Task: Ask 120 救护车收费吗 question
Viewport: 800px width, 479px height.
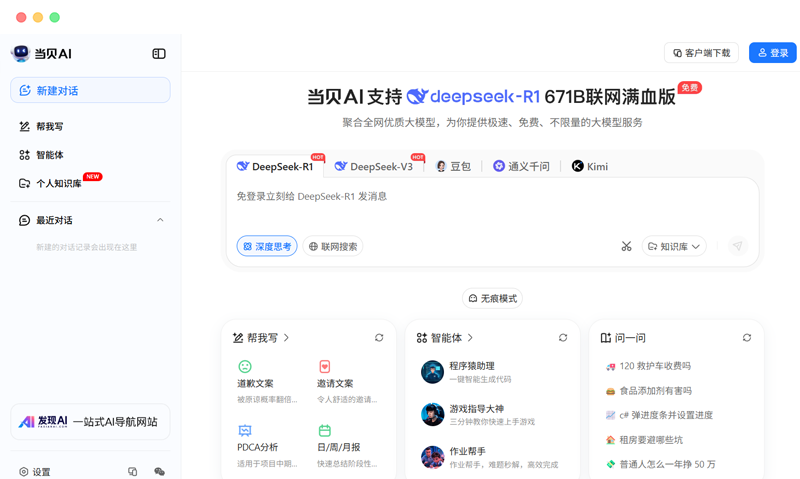Action: (655, 366)
